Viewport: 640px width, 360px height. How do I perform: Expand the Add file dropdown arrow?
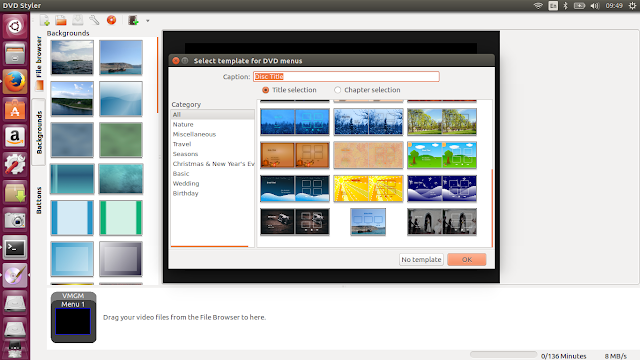[x=148, y=20]
